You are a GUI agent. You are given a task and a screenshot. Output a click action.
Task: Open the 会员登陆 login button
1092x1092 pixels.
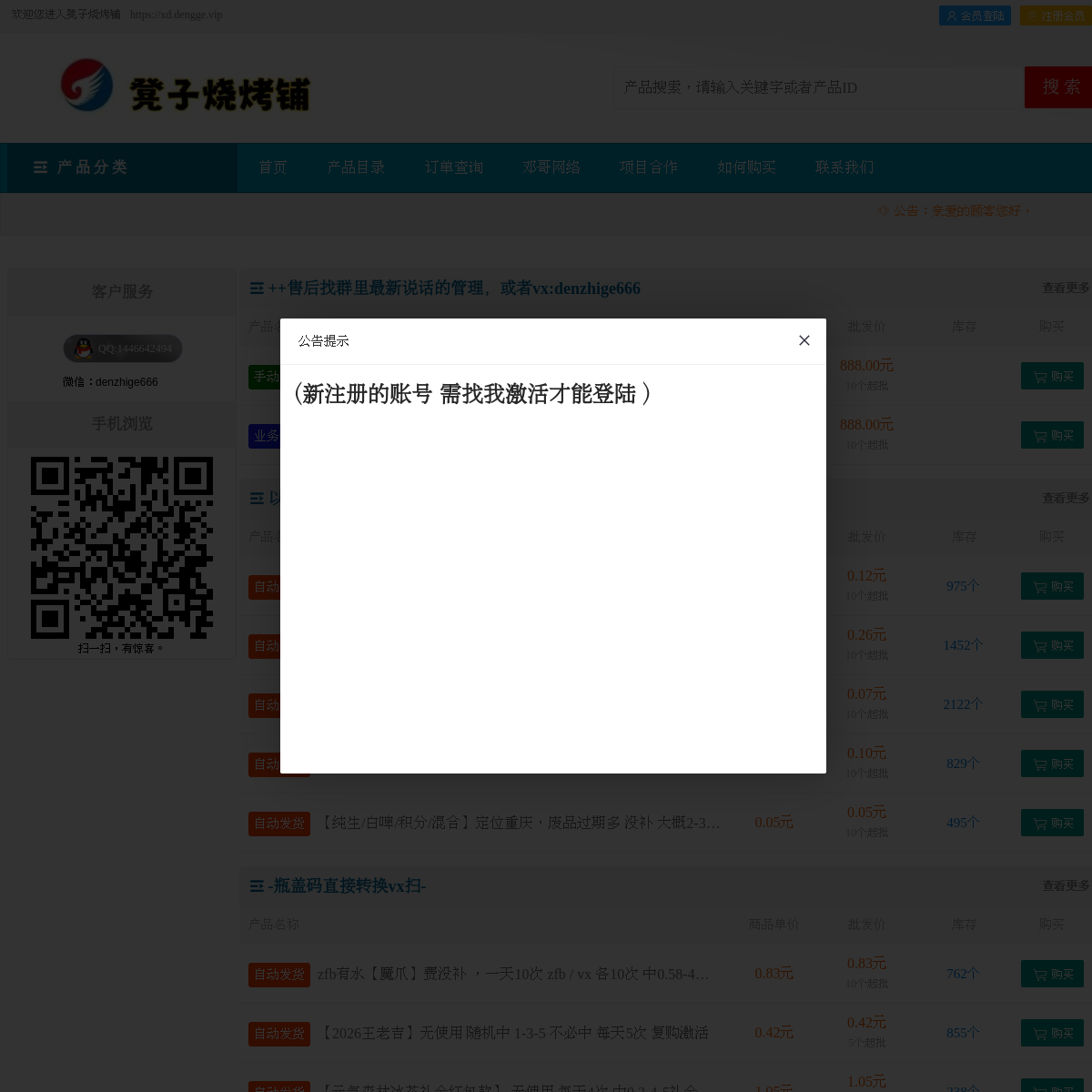coord(975,15)
